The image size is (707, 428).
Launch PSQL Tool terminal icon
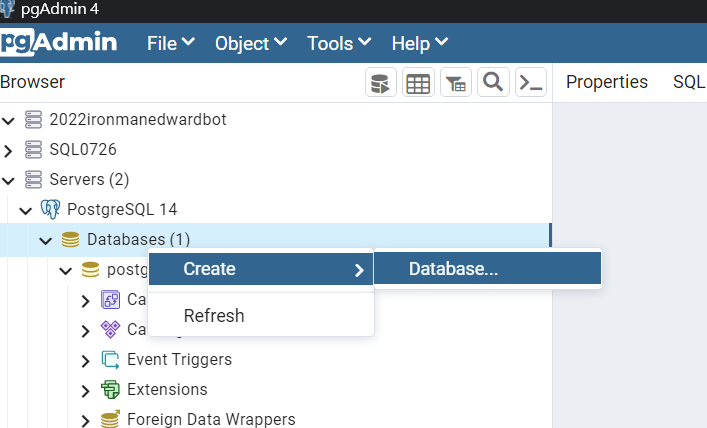(531, 83)
